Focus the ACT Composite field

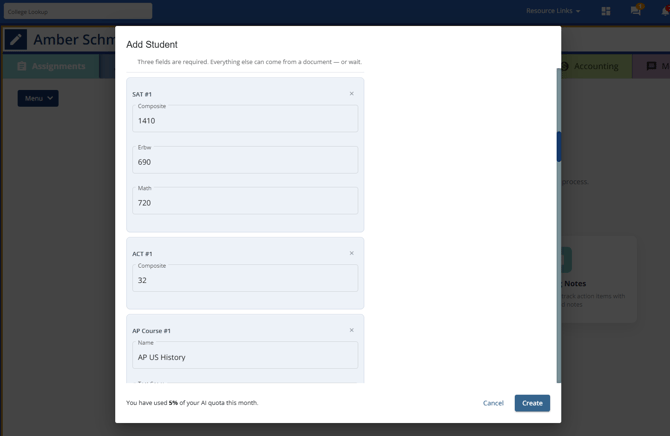click(x=245, y=278)
